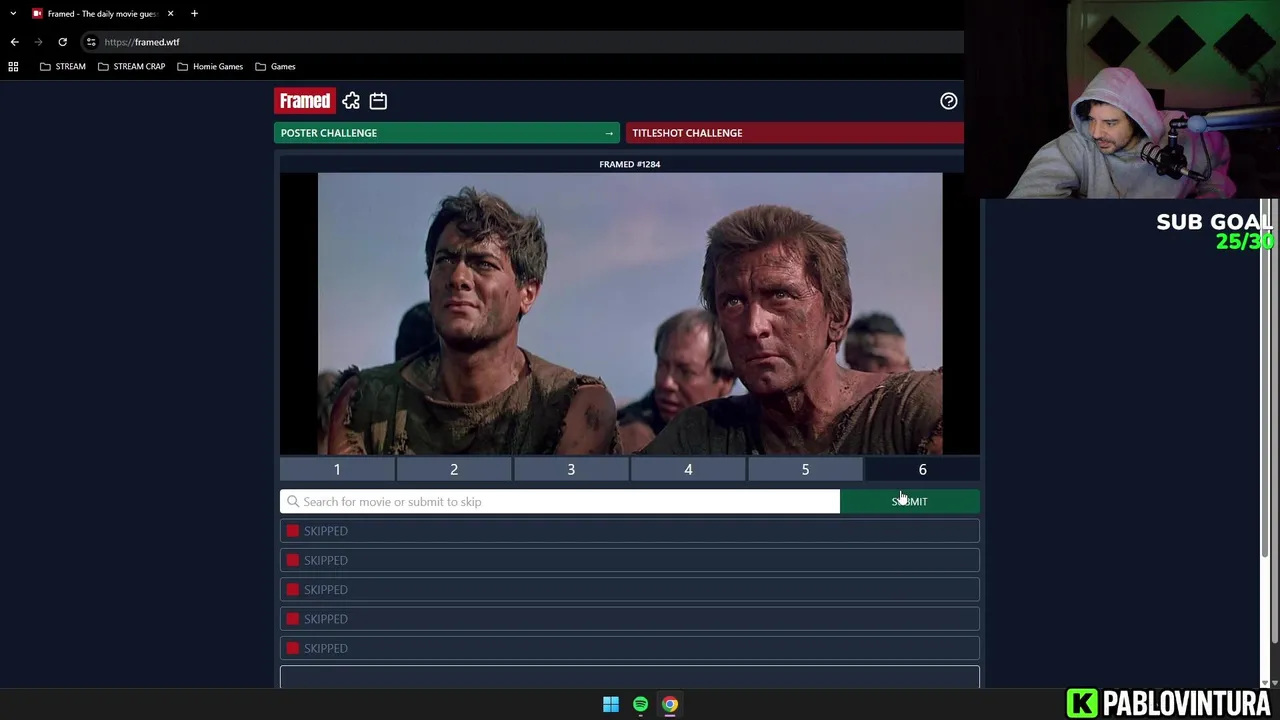Click the green Submit button
The width and height of the screenshot is (1280, 720).
[910, 502]
